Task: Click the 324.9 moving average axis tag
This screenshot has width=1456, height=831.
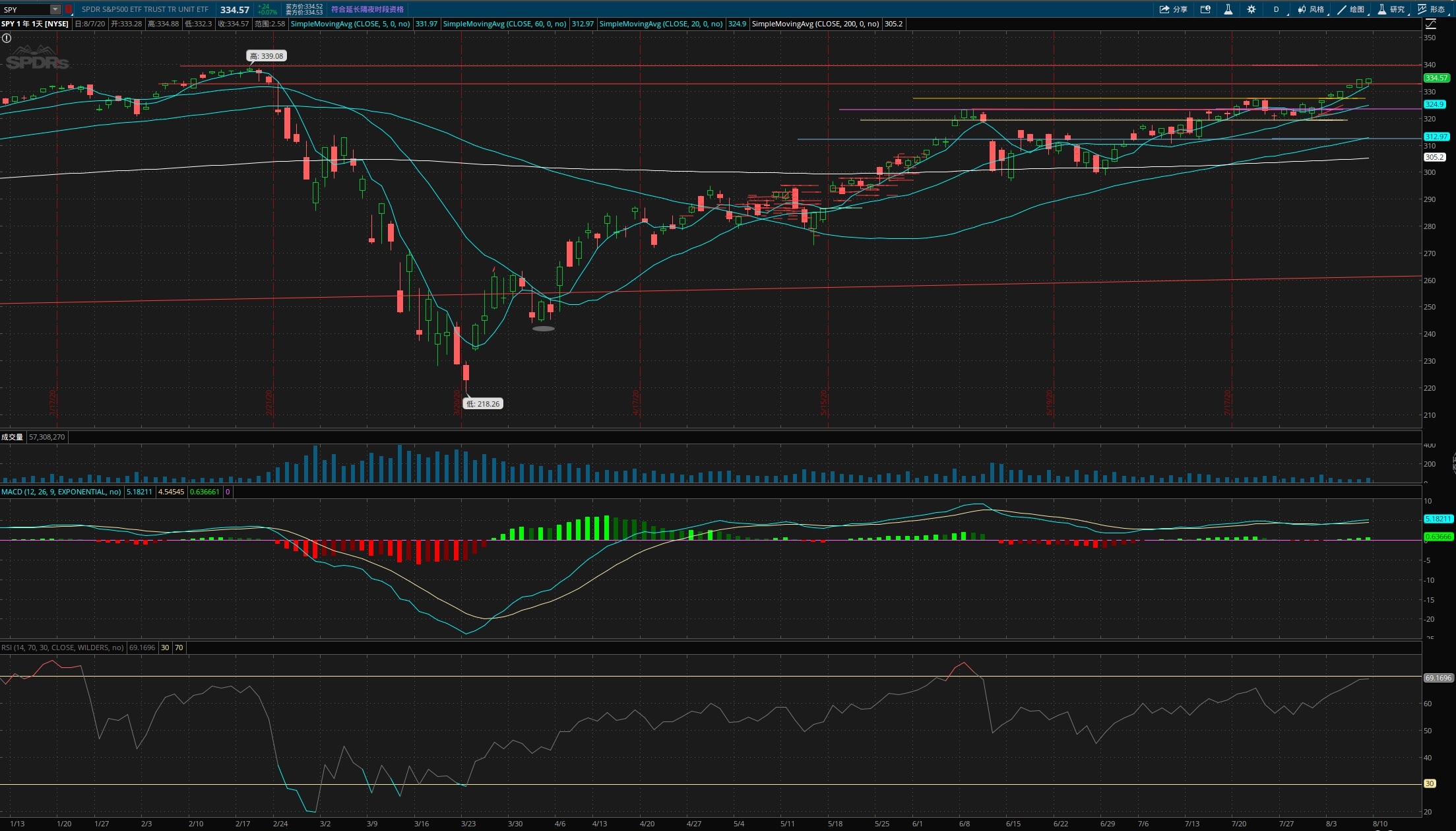Action: pos(1435,104)
